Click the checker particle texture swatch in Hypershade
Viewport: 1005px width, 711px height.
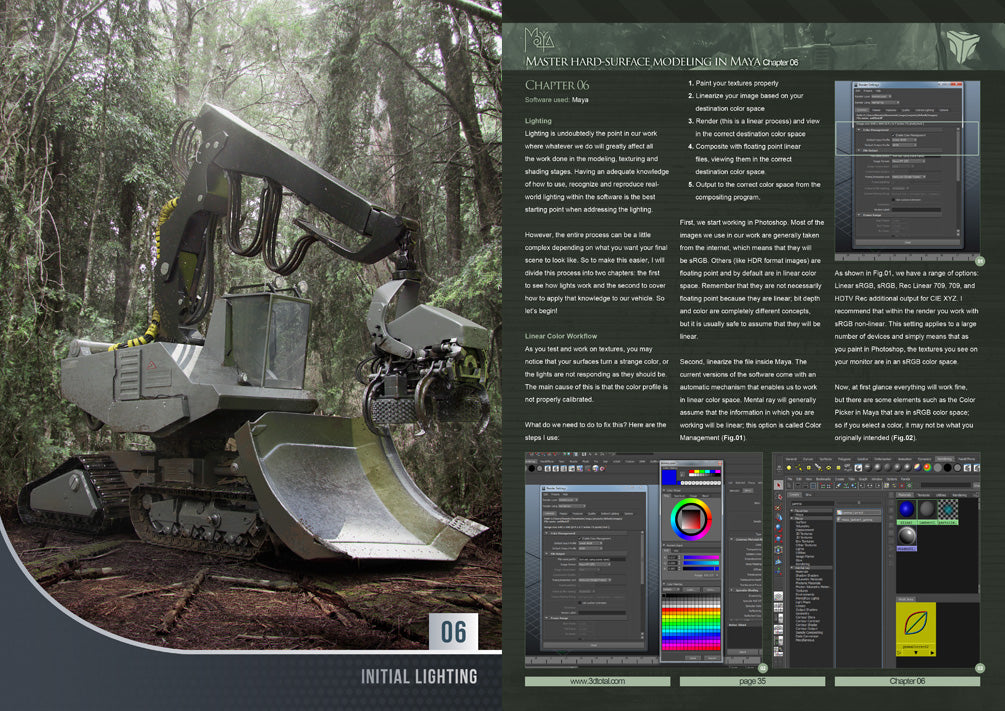tap(947, 510)
